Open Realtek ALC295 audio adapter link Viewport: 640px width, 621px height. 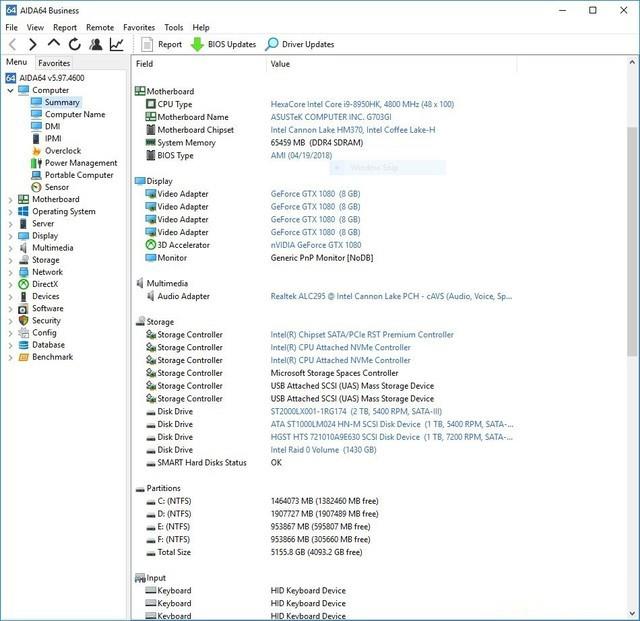391,296
